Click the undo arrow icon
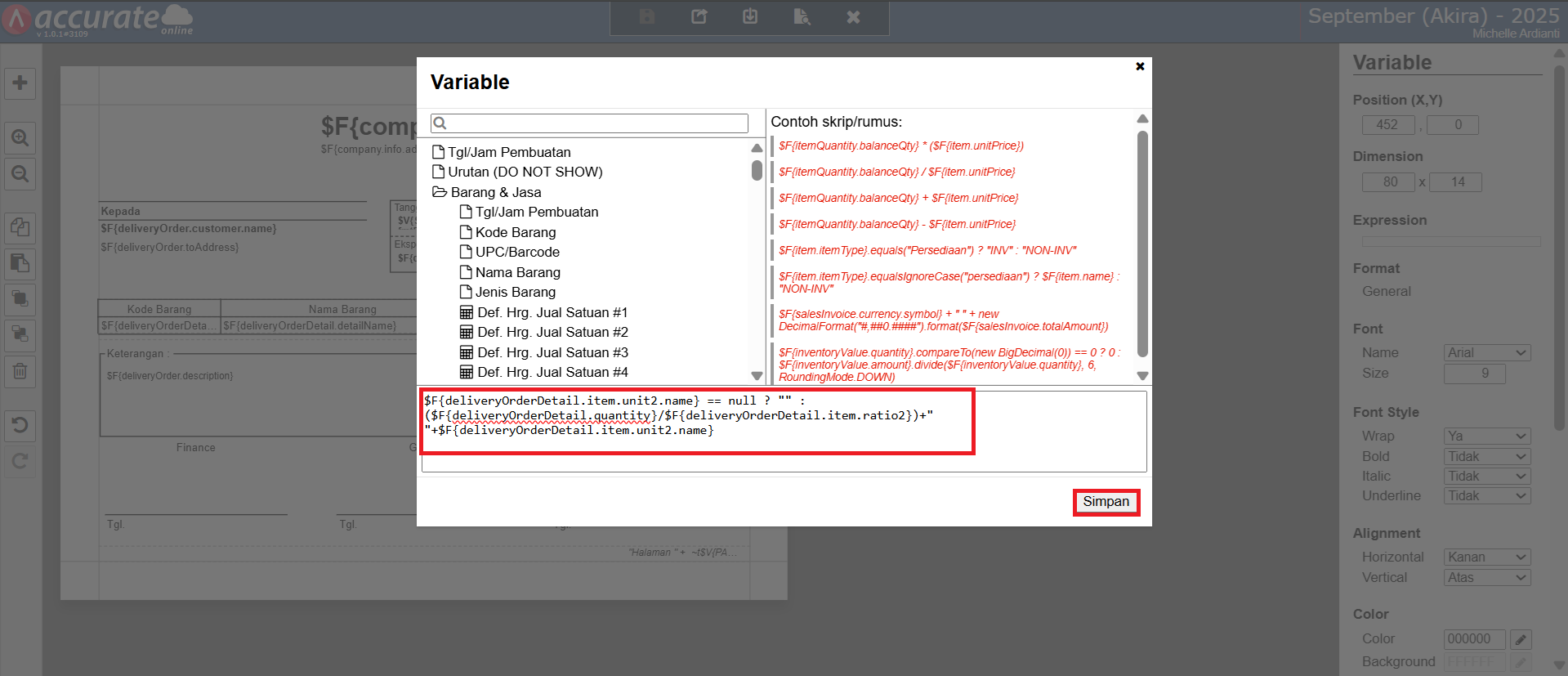Screen dimensions: 1568x676 point(20,425)
